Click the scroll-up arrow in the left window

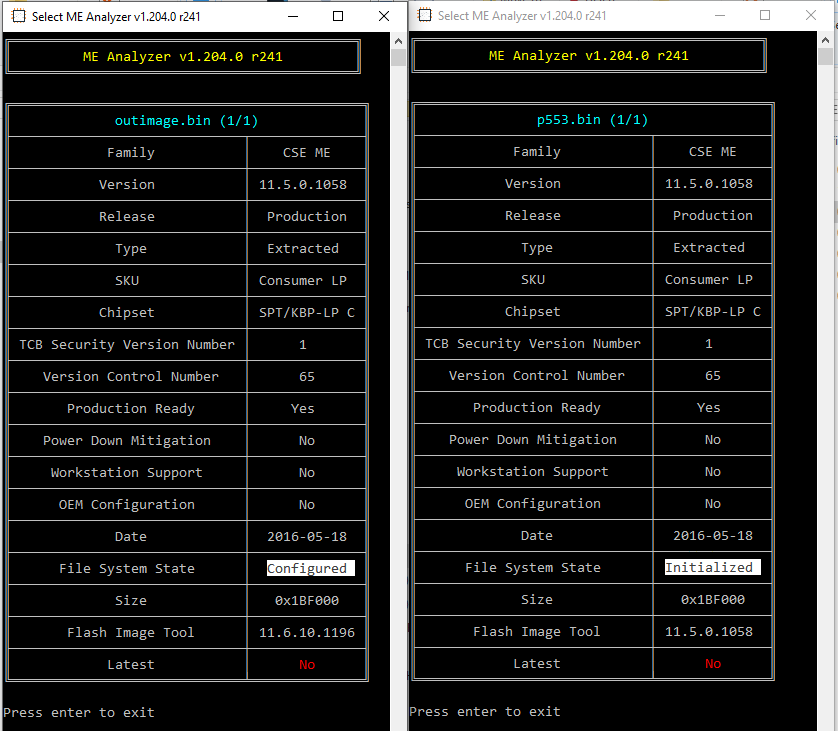click(x=398, y=41)
